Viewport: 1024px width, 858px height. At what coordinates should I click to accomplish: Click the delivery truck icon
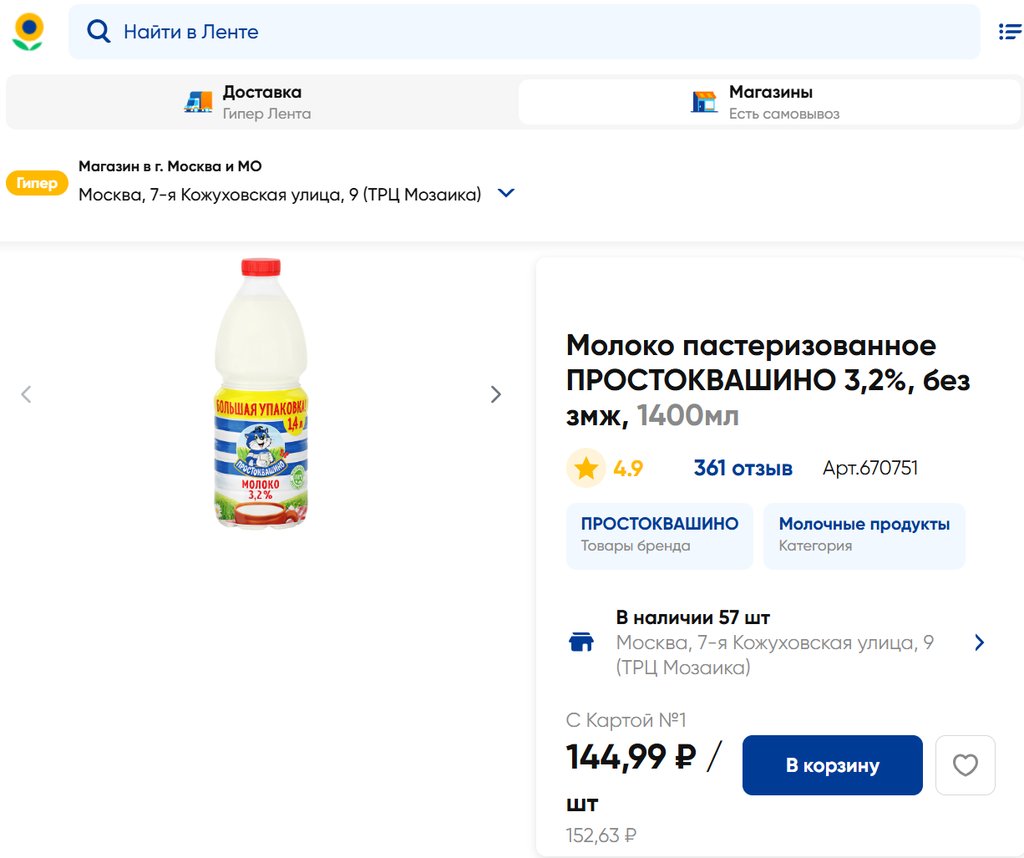198,102
